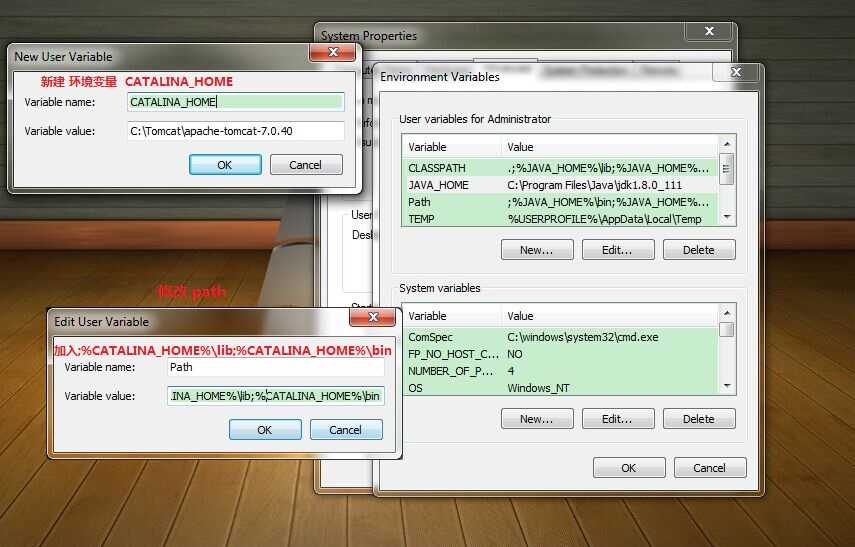Focus the Path variable name field
This screenshot has width=855, height=547.
275,367
